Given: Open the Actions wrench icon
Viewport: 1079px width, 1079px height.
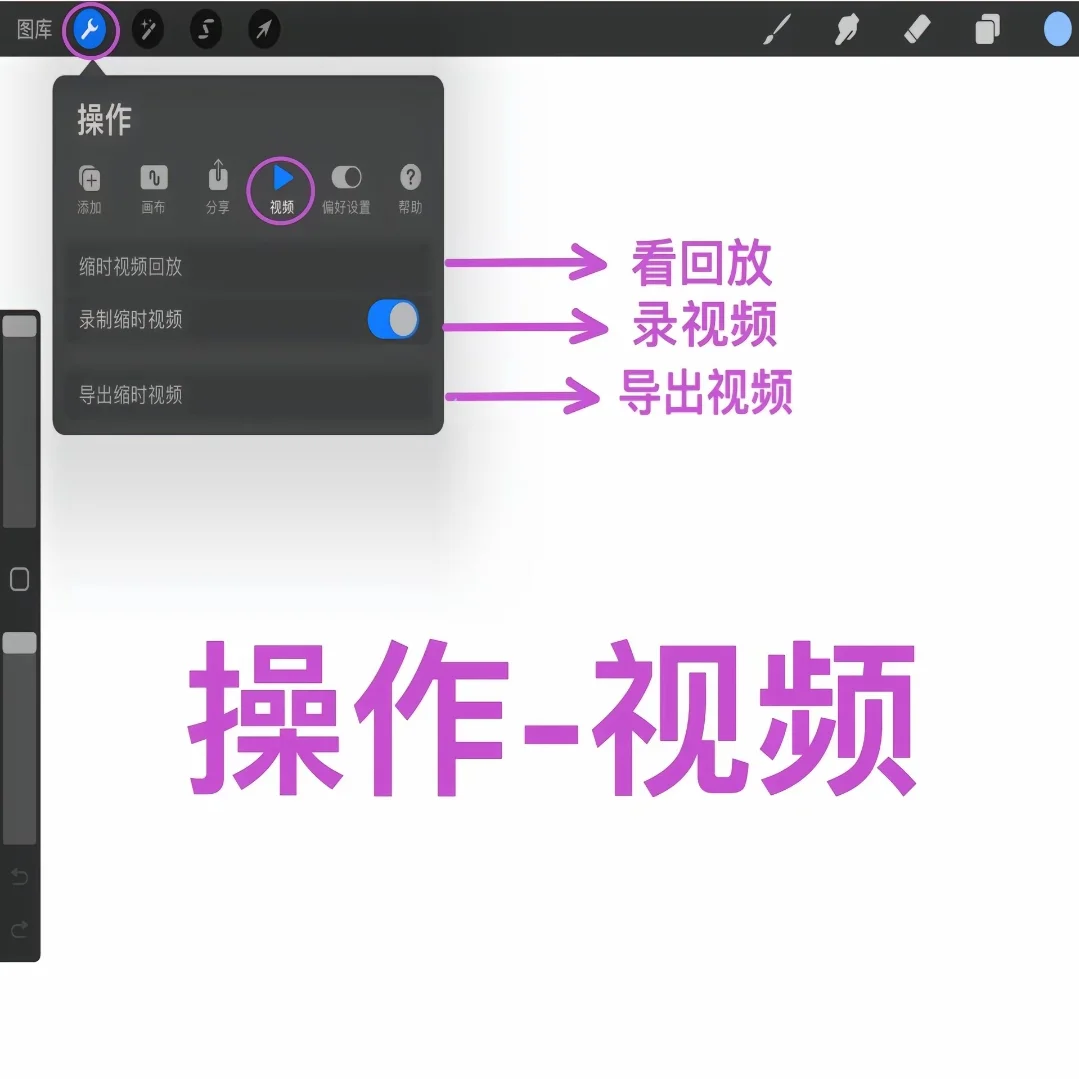Looking at the screenshot, I should pyautogui.click(x=89, y=29).
